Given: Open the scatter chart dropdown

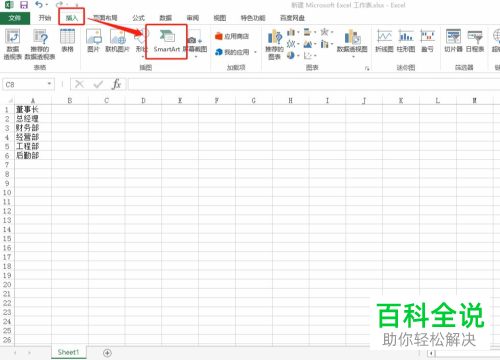Looking at the screenshot, I should [x=310, y=55].
